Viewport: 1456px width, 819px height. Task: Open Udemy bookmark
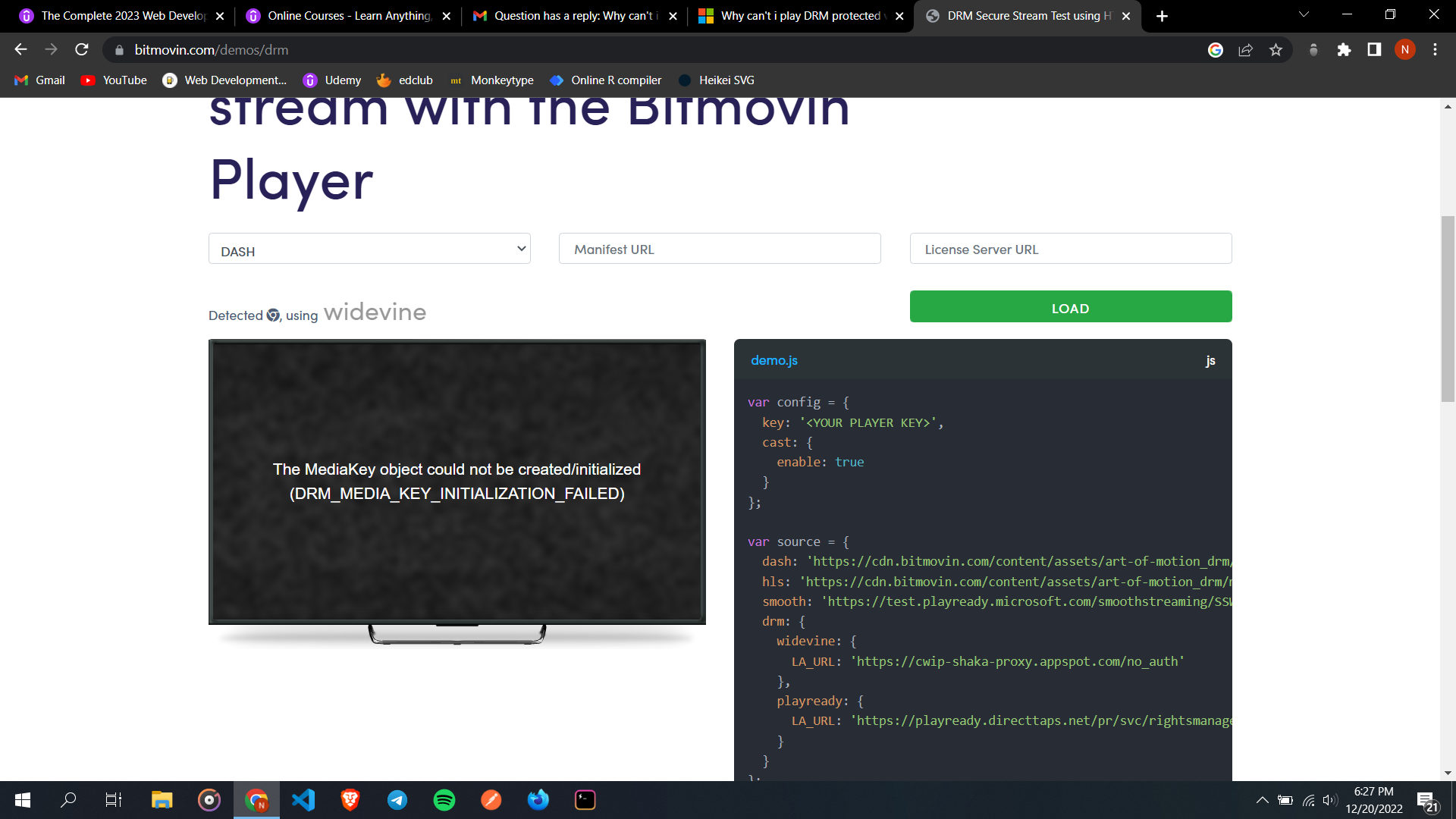(x=332, y=80)
